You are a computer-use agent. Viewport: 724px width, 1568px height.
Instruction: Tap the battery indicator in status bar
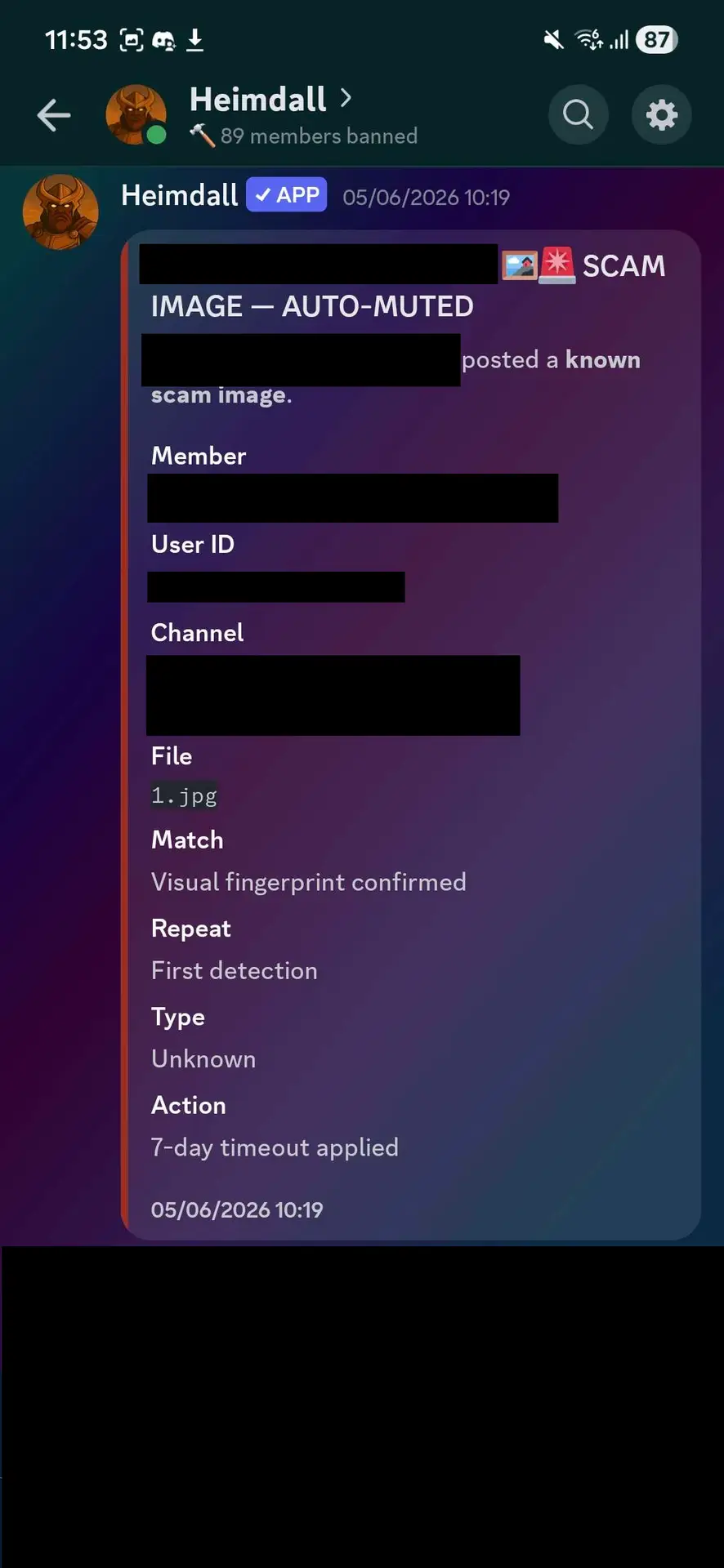[x=657, y=39]
